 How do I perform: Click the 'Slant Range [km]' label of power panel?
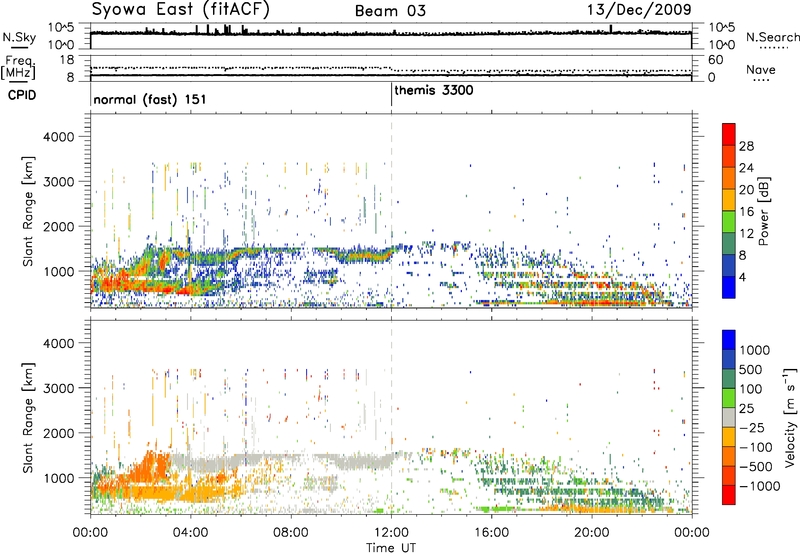(x=28, y=211)
